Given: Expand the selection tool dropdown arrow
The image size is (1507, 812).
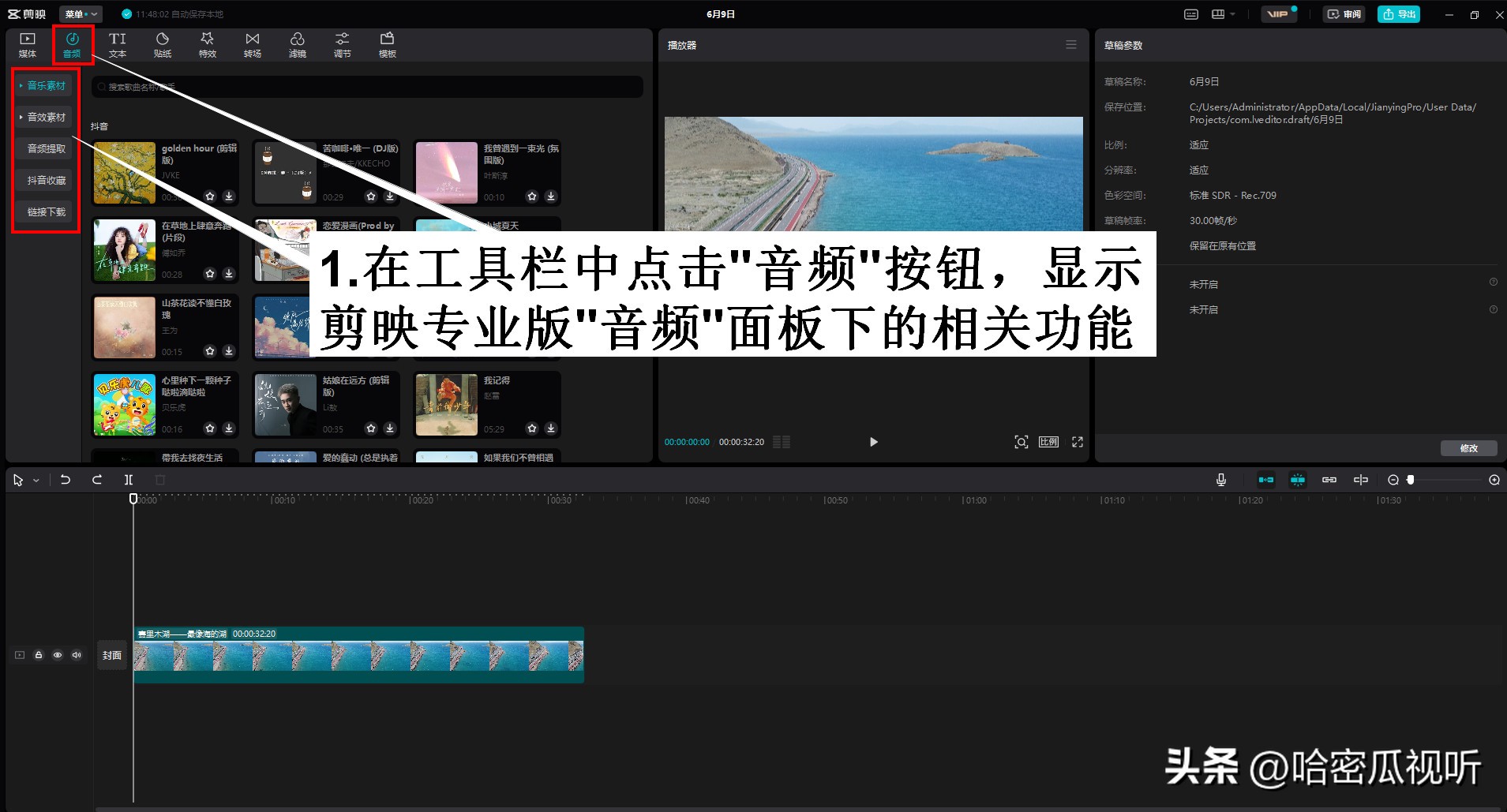Looking at the screenshot, I should click(36, 480).
